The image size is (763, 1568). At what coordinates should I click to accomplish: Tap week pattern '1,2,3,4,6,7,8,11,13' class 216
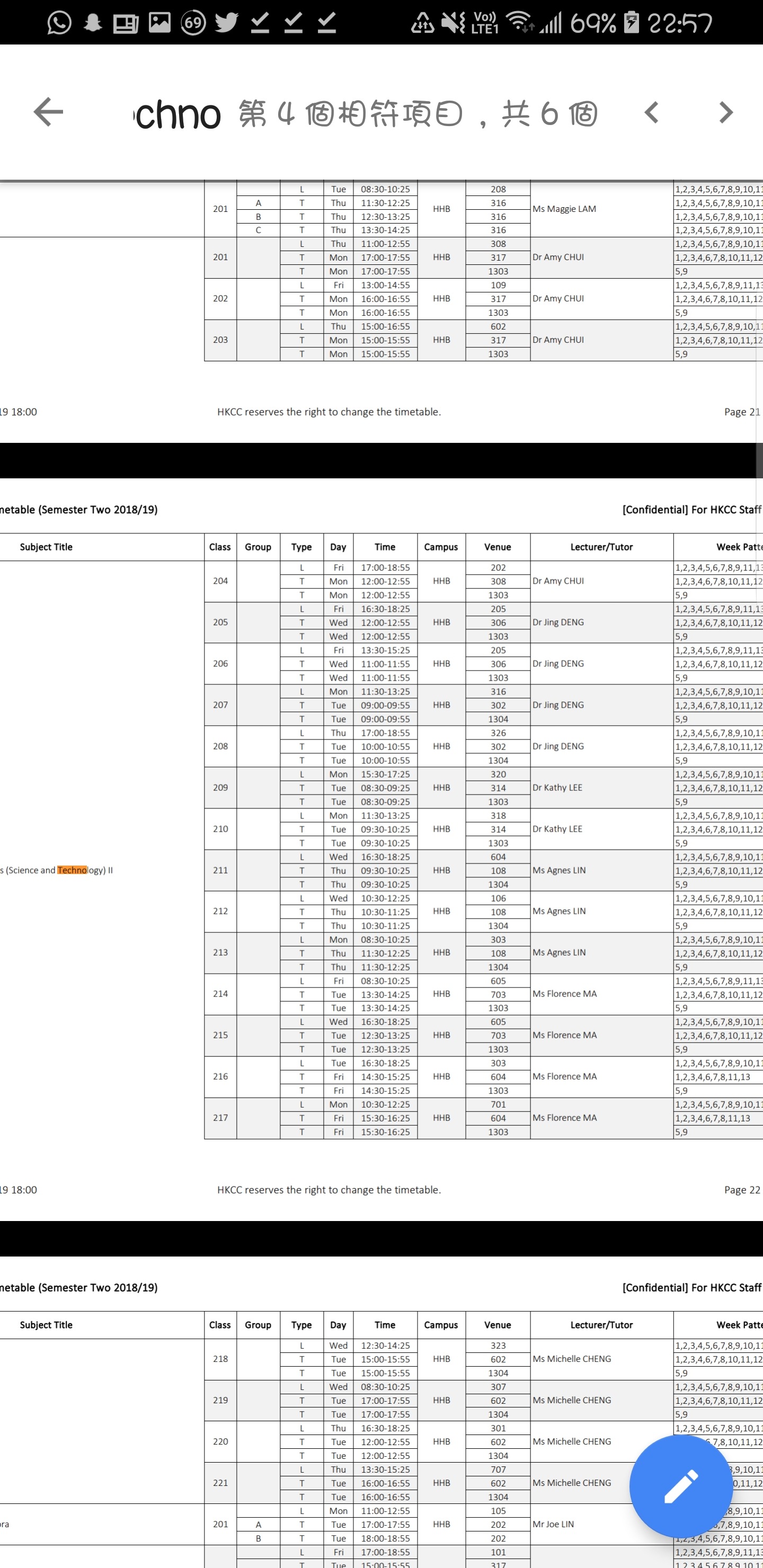(713, 1077)
